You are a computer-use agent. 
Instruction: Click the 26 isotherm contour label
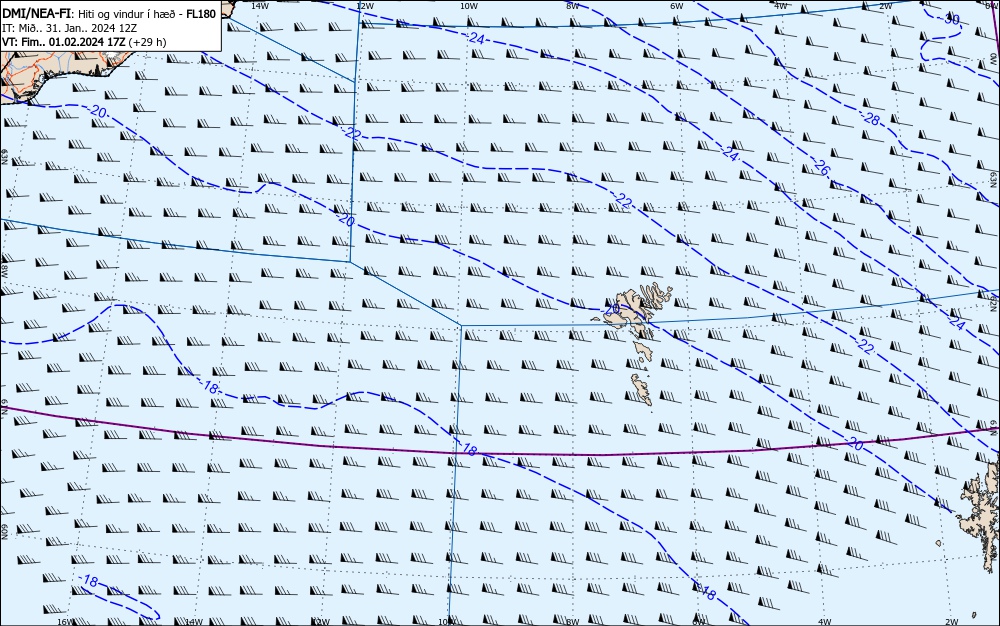click(822, 168)
